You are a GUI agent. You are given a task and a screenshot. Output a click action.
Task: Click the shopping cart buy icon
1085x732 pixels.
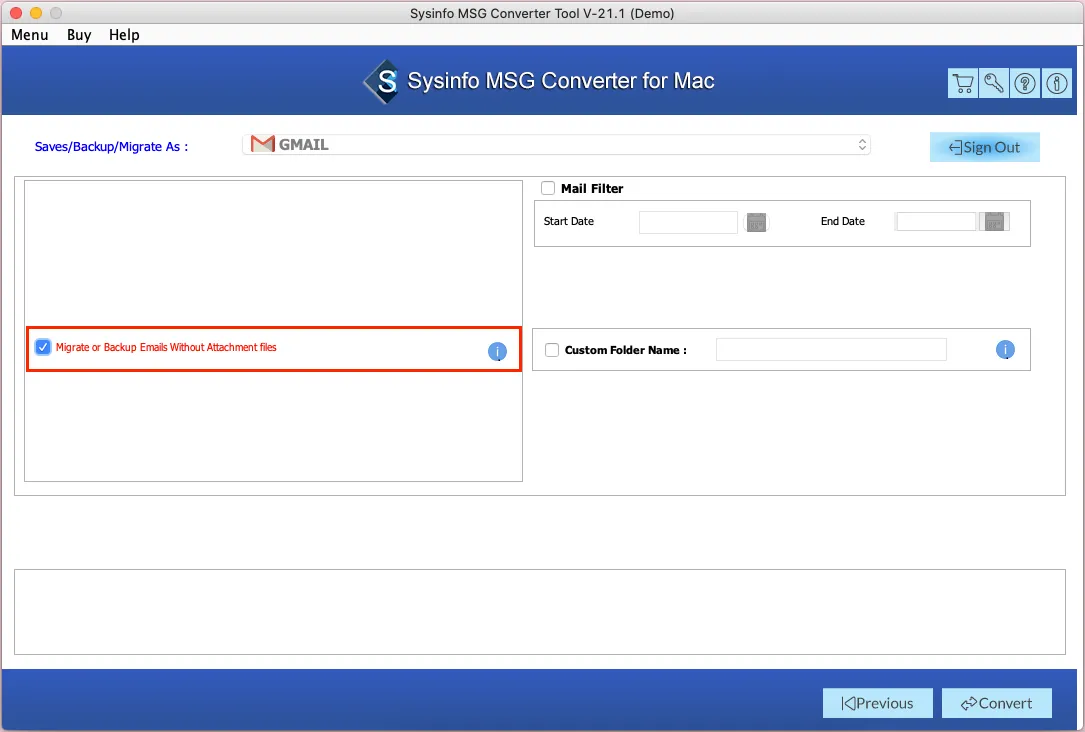point(963,84)
